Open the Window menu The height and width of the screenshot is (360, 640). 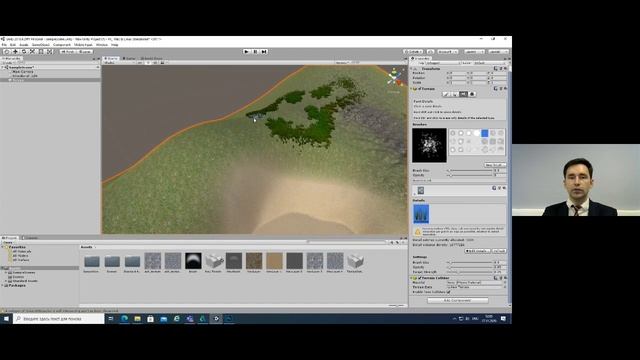coord(102,44)
